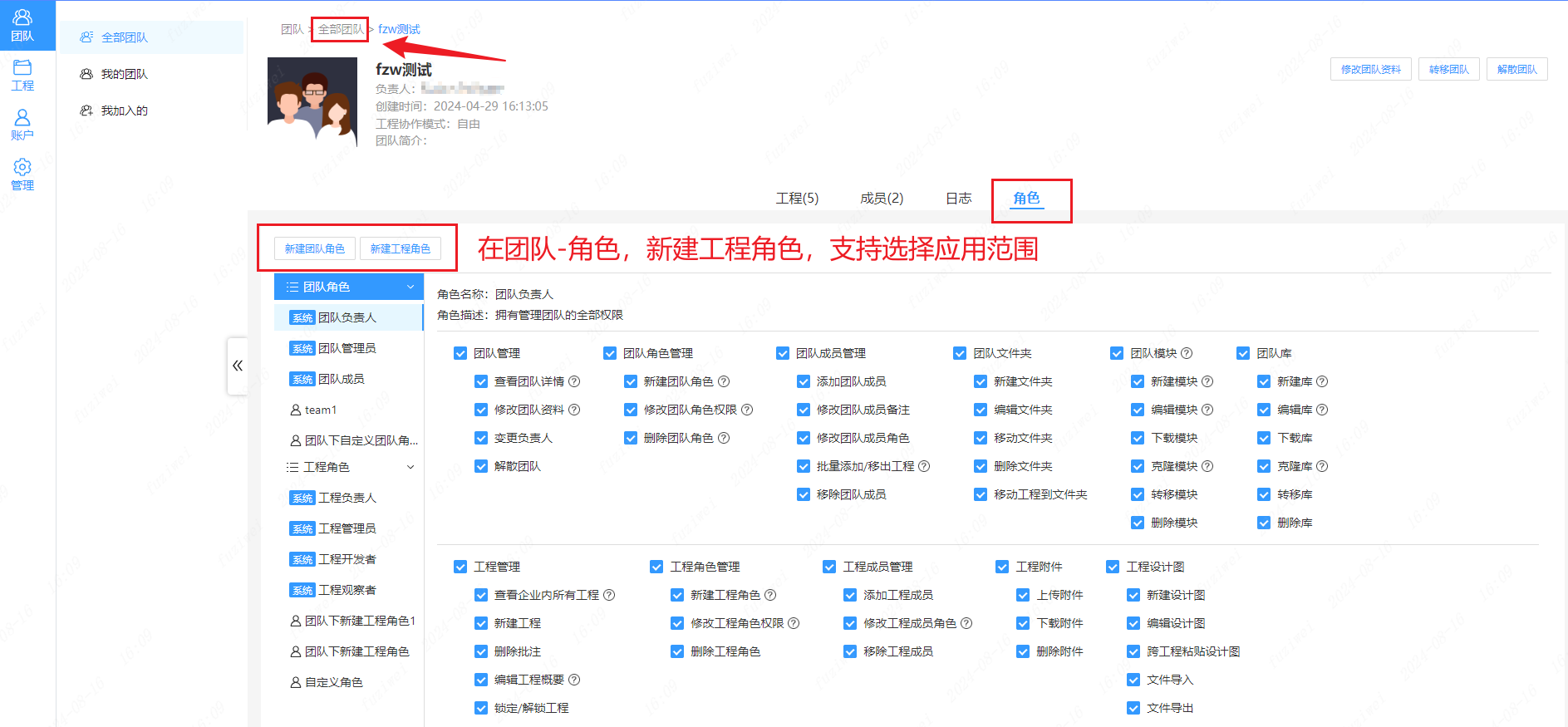1568x727 pixels.
Task: Switch to the 日志 tab
Action: 959,198
